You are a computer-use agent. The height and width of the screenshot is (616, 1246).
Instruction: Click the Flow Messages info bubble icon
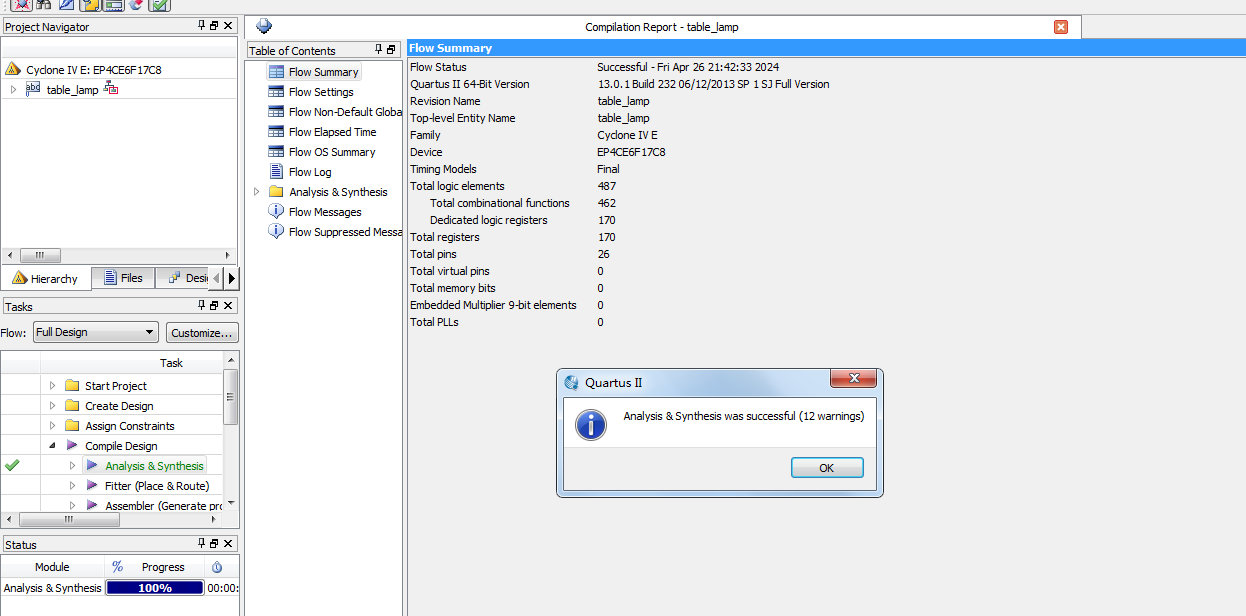click(276, 212)
